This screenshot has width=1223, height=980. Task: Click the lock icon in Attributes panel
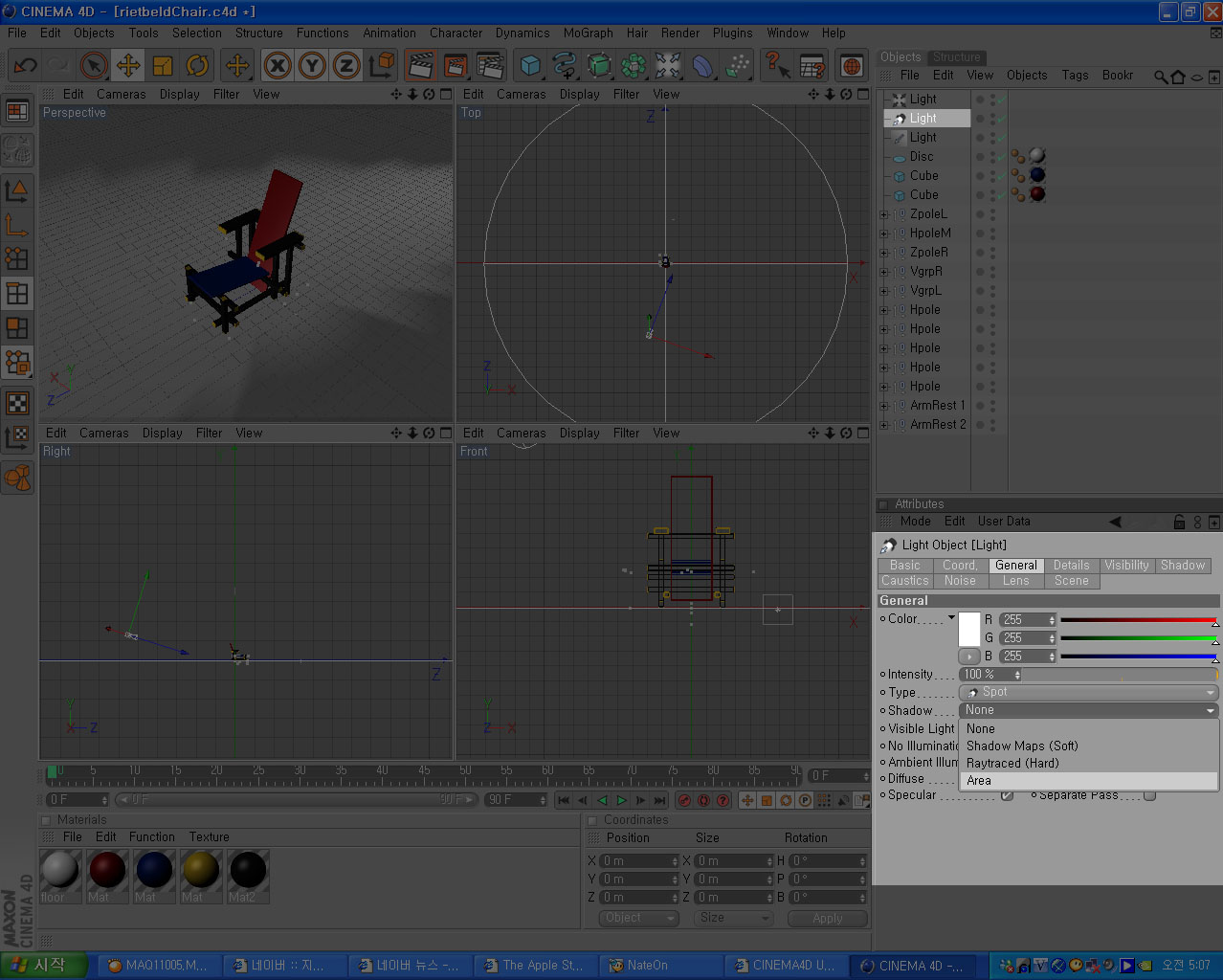[x=1179, y=522]
